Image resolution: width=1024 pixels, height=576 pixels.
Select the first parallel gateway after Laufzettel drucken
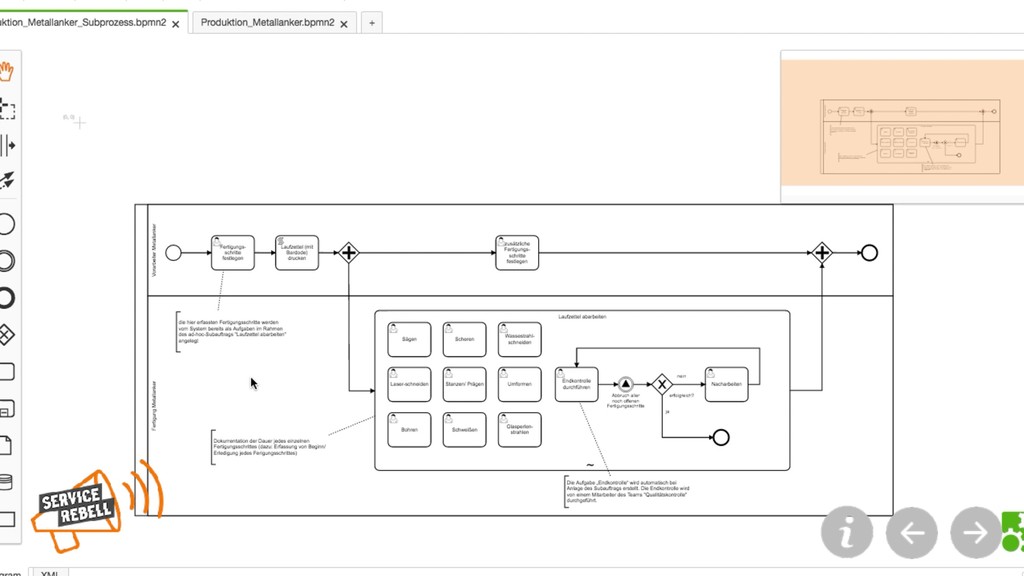(349, 253)
